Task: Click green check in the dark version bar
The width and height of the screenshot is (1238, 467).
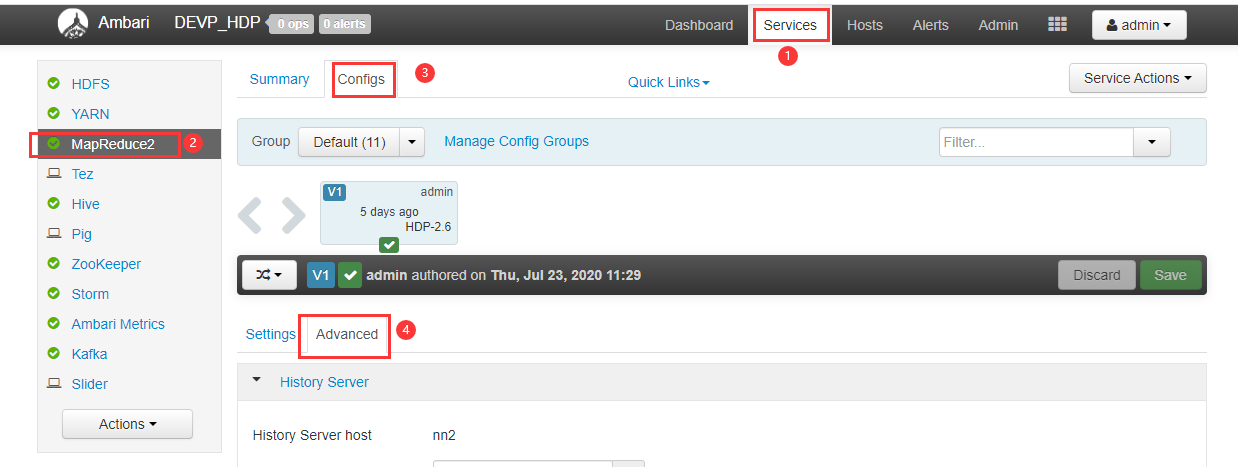Action: click(350, 275)
